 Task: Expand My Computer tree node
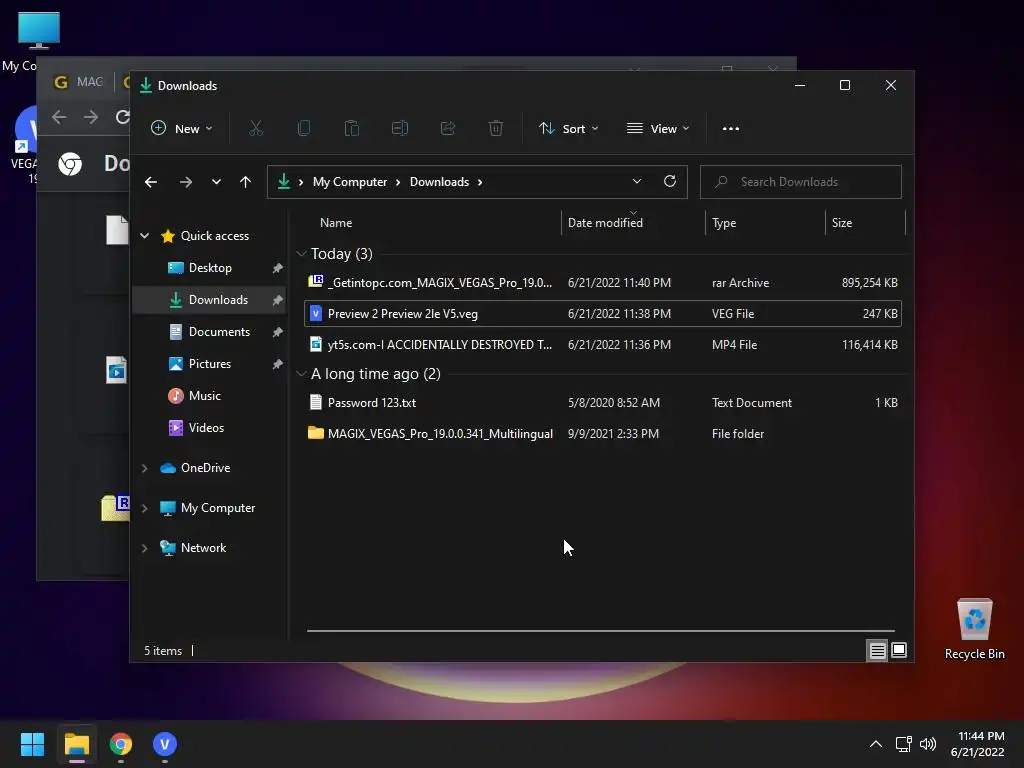144,508
